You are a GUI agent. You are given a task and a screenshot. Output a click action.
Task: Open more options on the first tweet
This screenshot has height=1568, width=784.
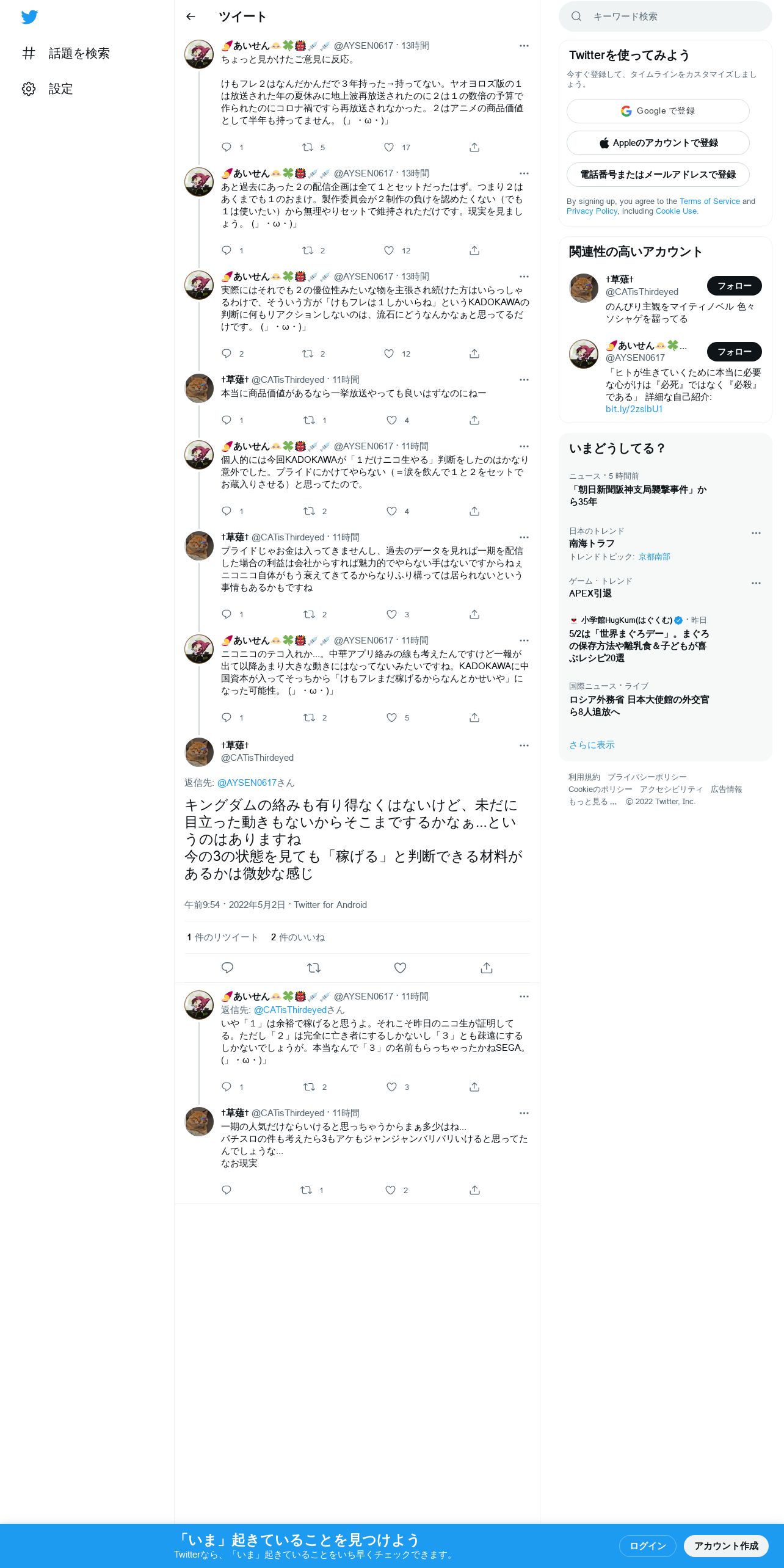(524, 46)
